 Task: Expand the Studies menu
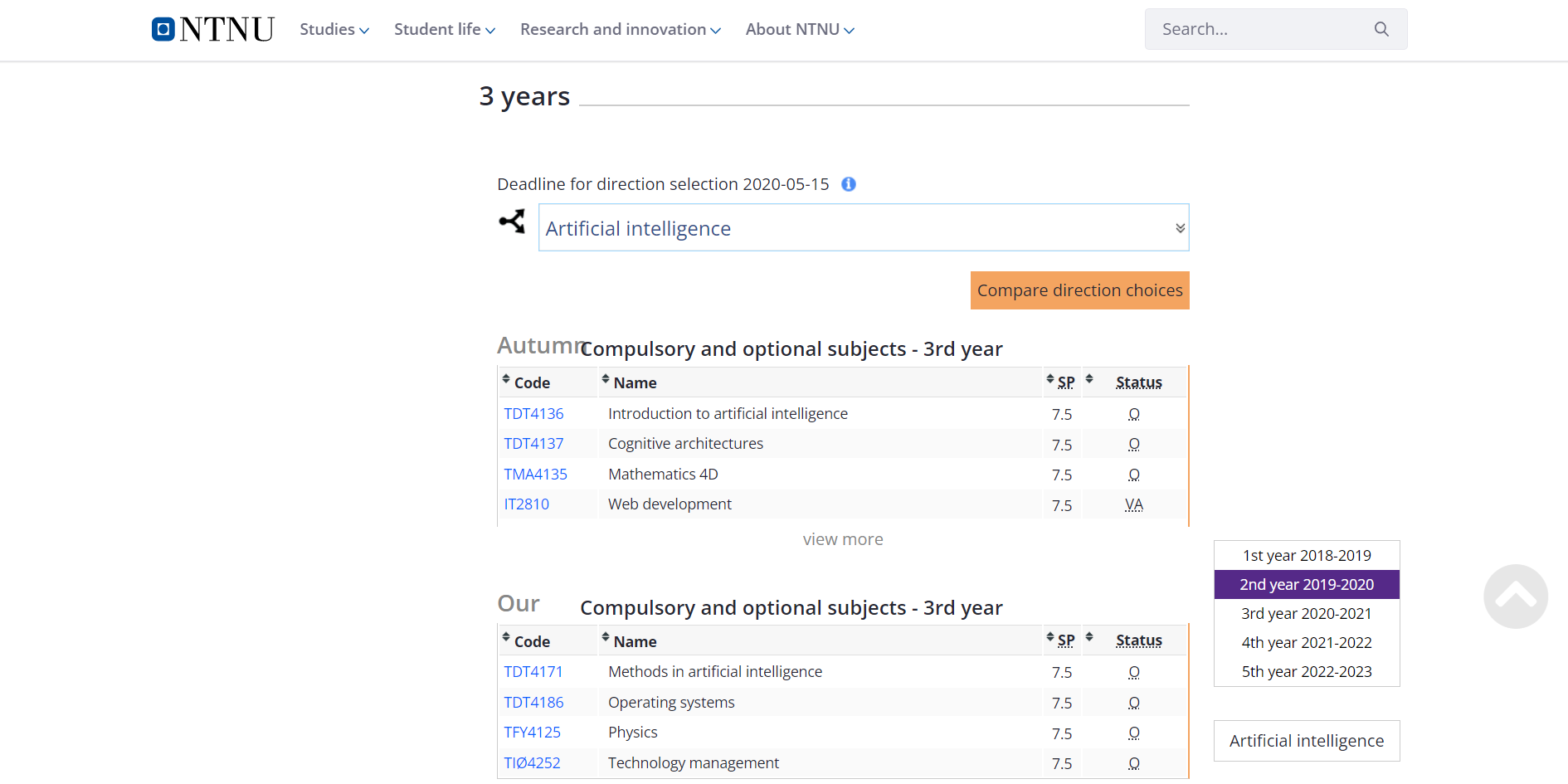point(334,30)
